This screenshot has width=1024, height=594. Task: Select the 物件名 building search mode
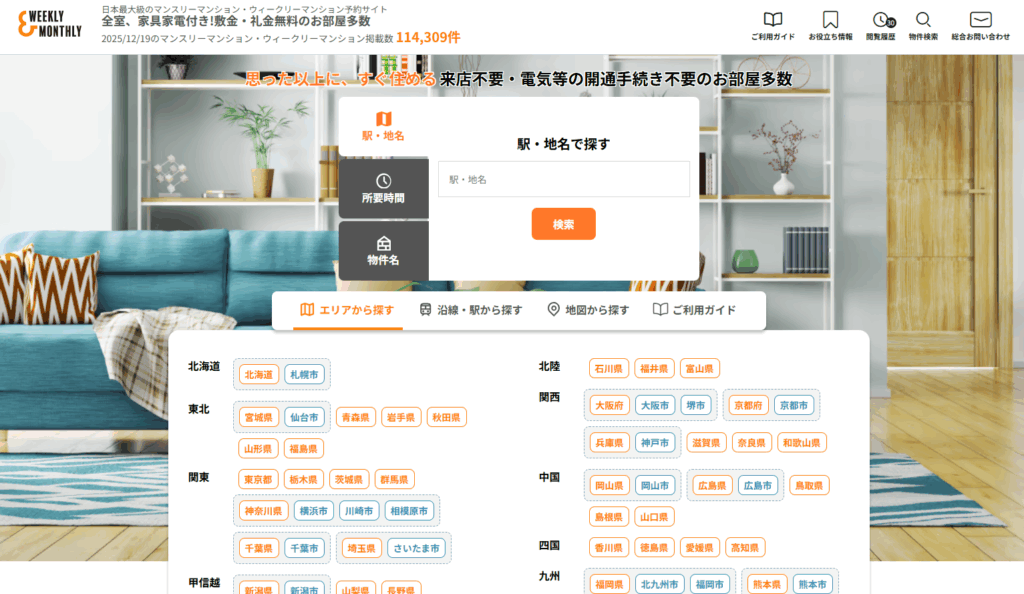383,250
